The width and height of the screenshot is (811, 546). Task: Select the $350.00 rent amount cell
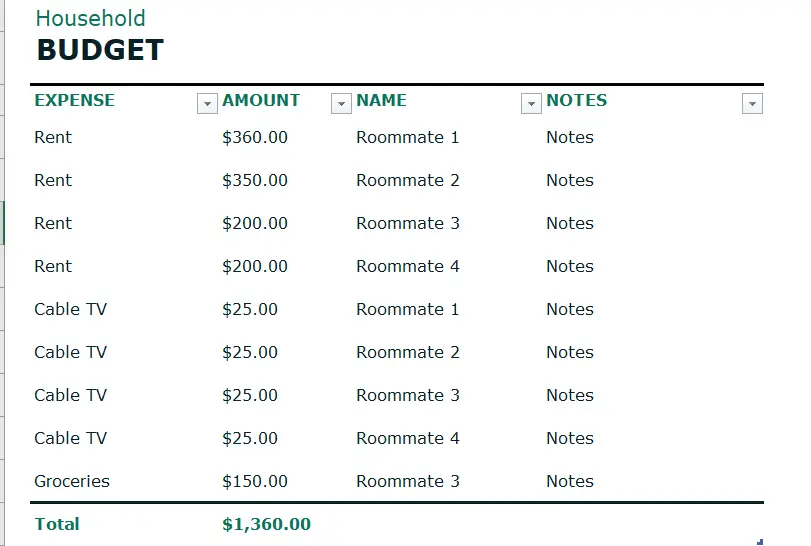(x=254, y=180)
